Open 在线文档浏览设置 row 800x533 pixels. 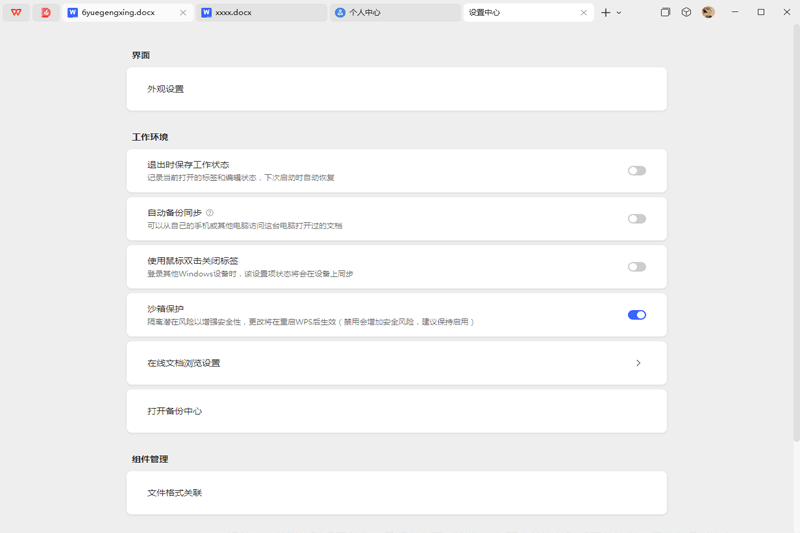click(396, 363)
